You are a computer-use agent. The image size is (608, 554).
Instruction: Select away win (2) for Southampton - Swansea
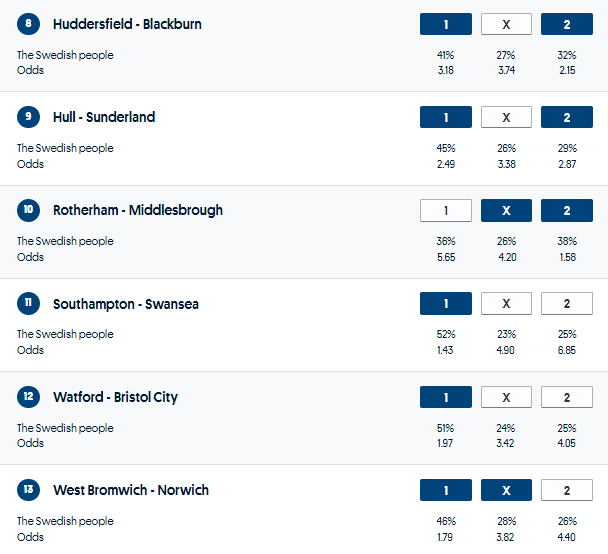[566, 303]
